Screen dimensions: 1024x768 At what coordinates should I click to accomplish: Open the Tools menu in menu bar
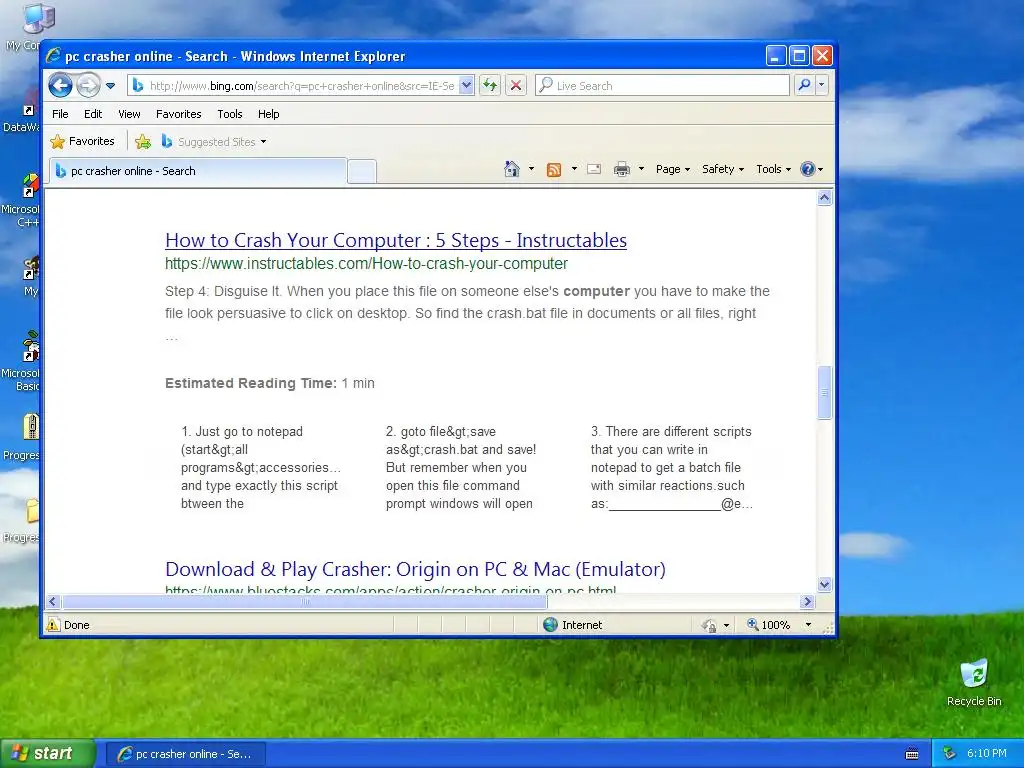pyautogui.click(x=229, y=114)
